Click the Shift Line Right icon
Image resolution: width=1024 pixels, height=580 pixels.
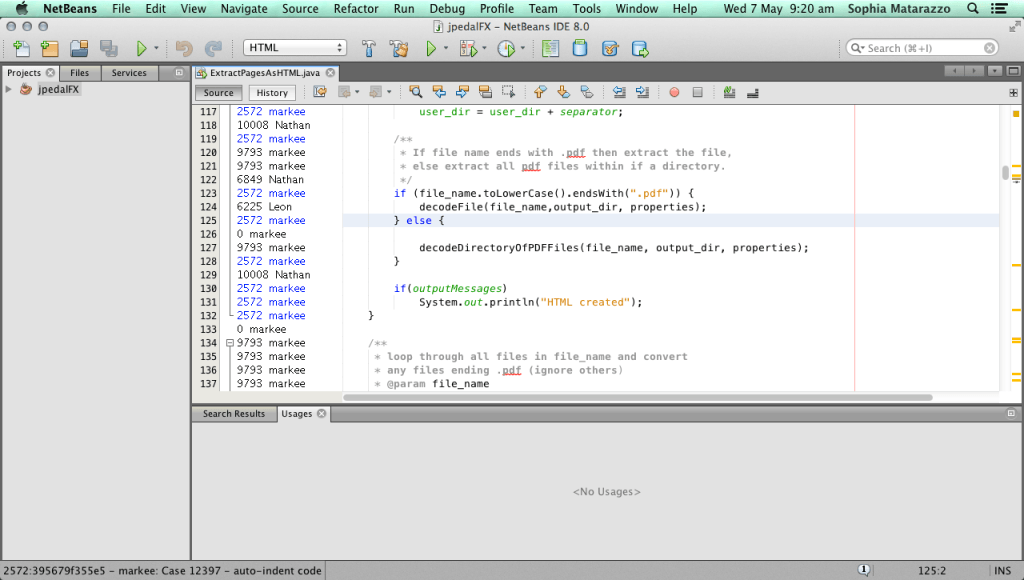[641, 92]
